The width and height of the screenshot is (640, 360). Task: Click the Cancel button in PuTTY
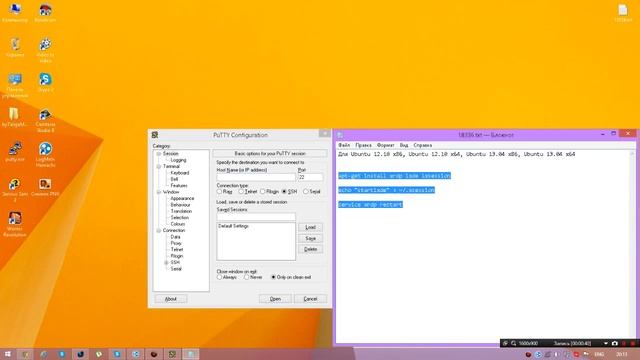pyautogui.click(x=311, y=299)
